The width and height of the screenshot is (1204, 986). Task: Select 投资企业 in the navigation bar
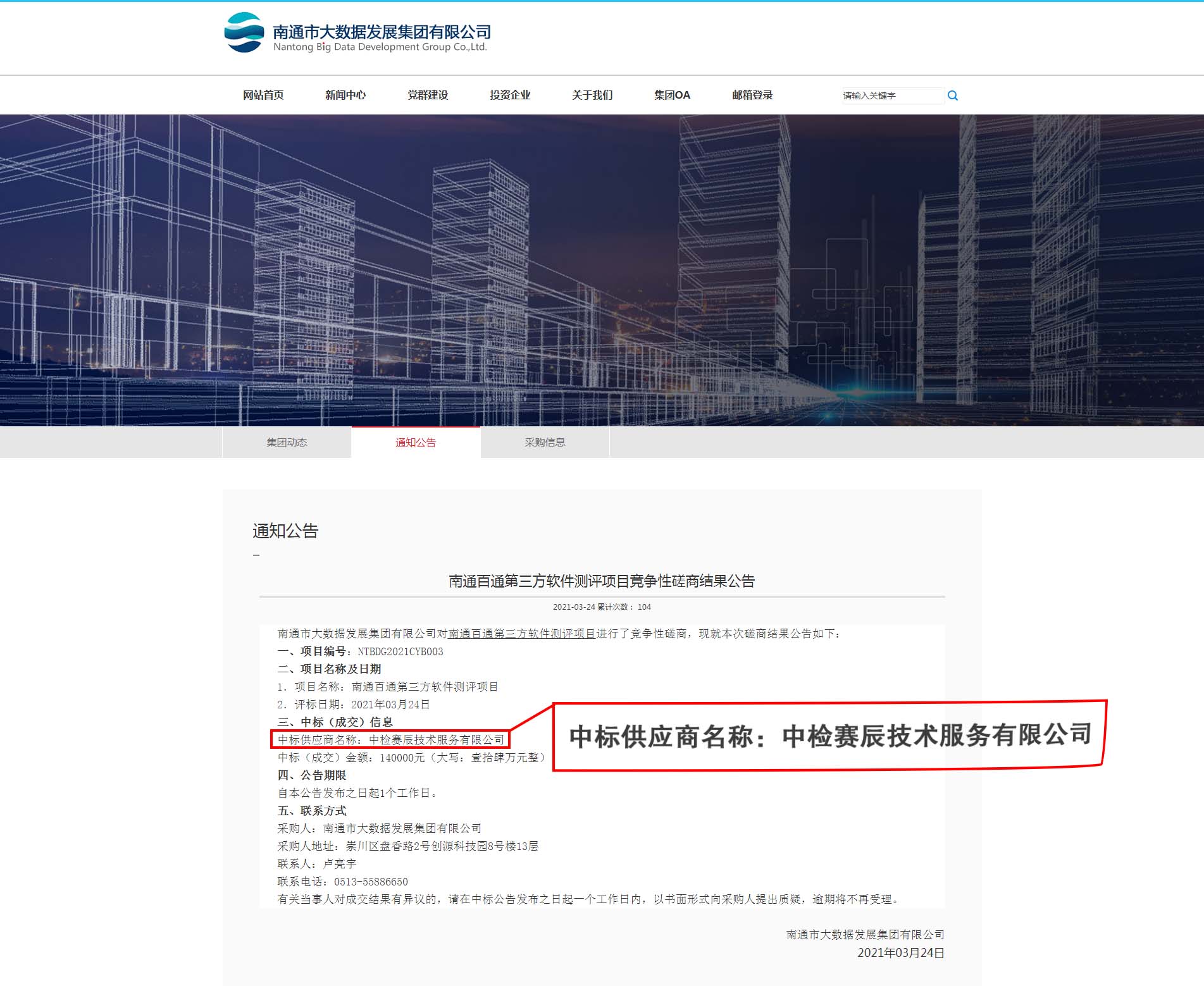pyautogui.click(x=510, y=96)
